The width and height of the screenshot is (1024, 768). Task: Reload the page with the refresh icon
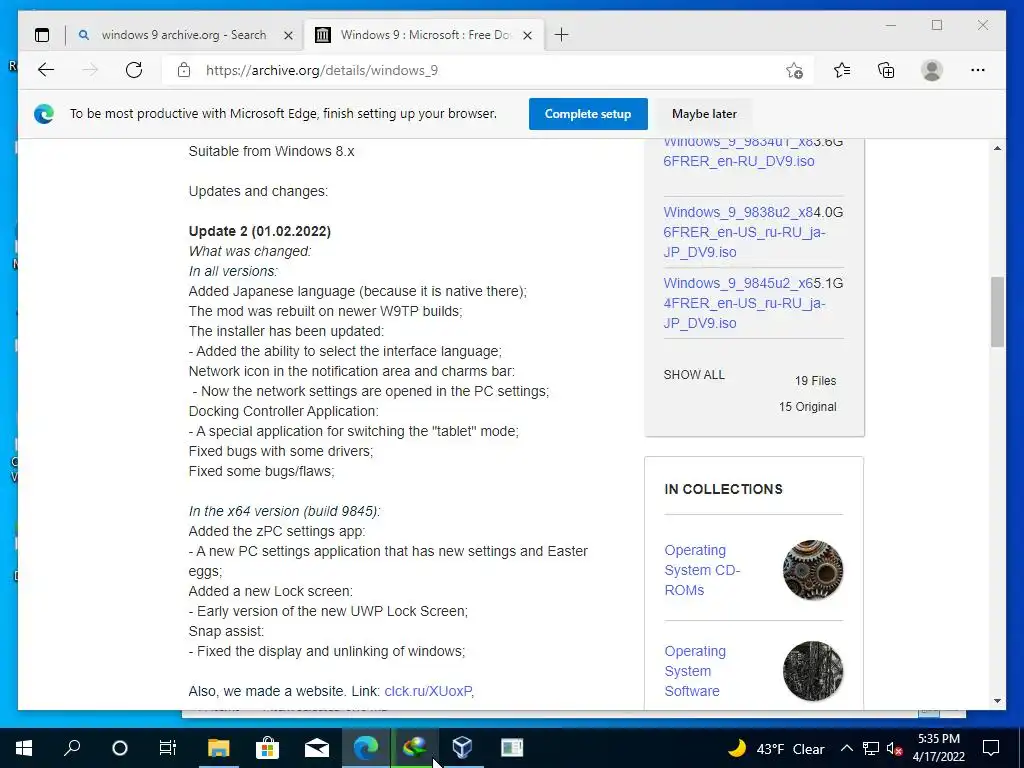(x=134, y=70)
